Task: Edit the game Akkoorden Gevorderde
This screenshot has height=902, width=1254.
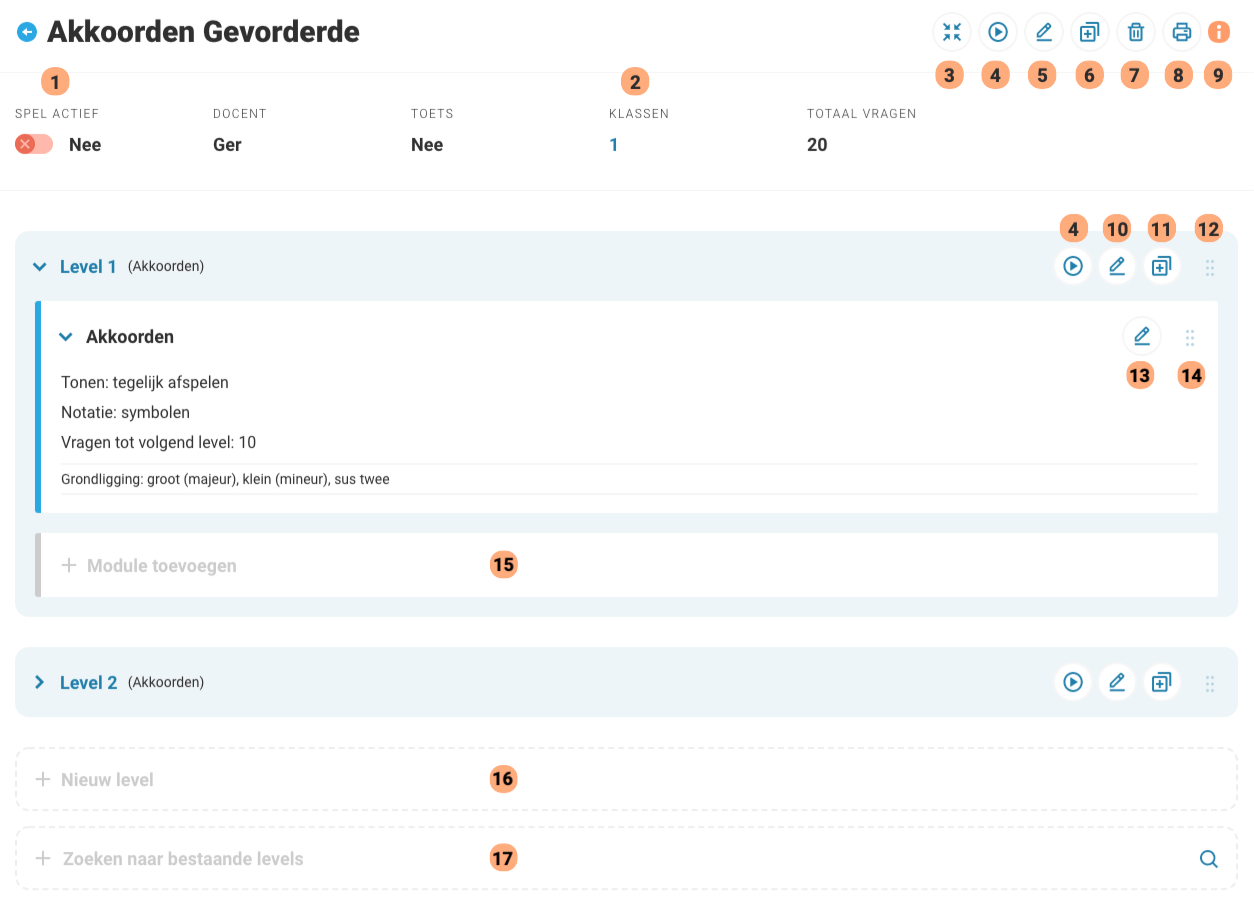Action: 1044,32
